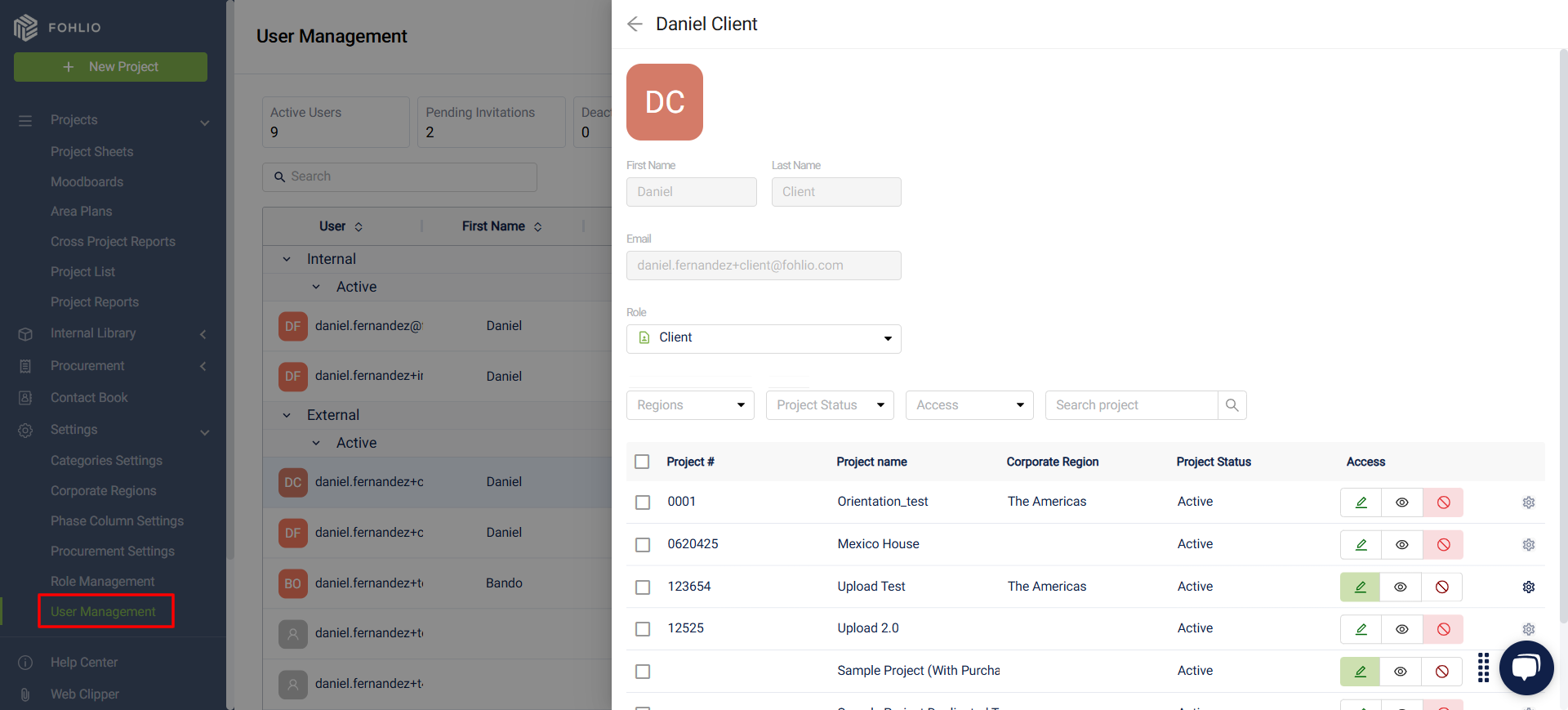Set view-only eye for Mexico House
1568x710 pixels.
(x=1401, y=545)
